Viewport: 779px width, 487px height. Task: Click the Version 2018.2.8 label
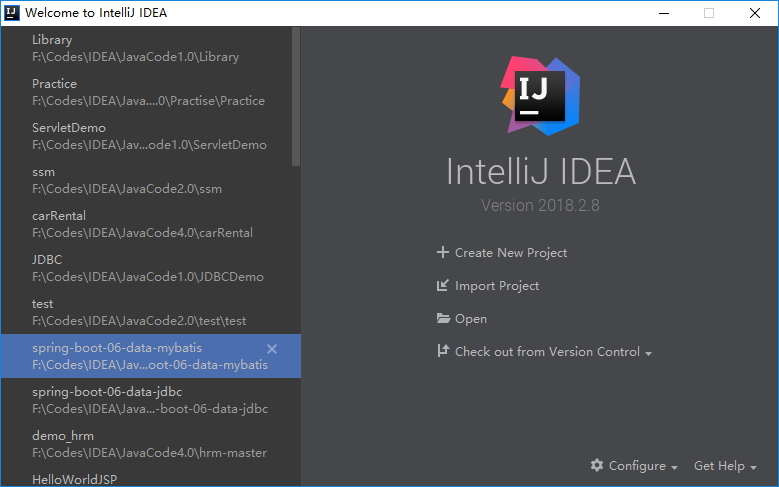click(540, 205)
